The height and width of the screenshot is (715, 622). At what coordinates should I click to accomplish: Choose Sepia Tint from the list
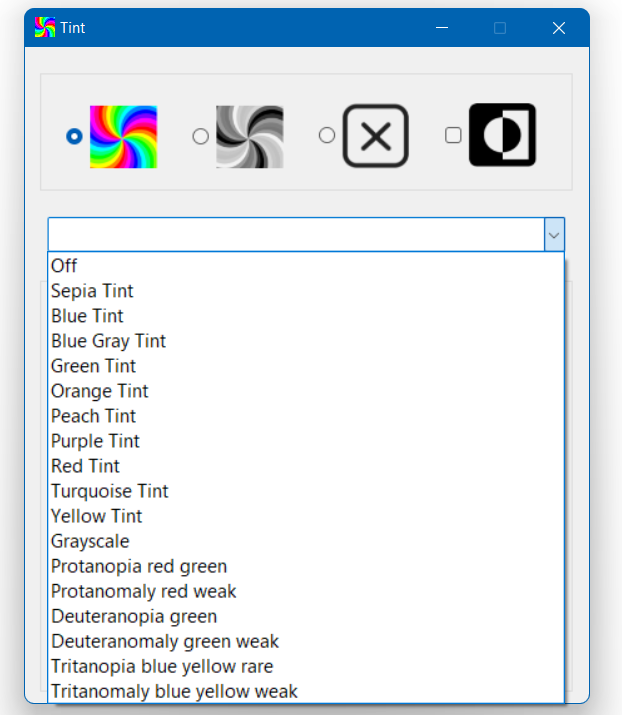(x=92, y=291)
